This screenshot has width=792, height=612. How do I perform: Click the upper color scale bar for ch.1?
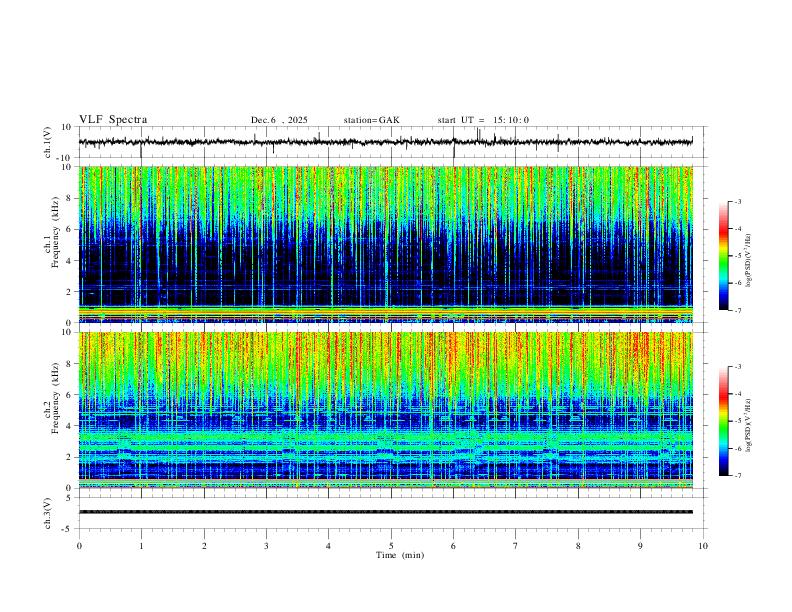[724, 256]
